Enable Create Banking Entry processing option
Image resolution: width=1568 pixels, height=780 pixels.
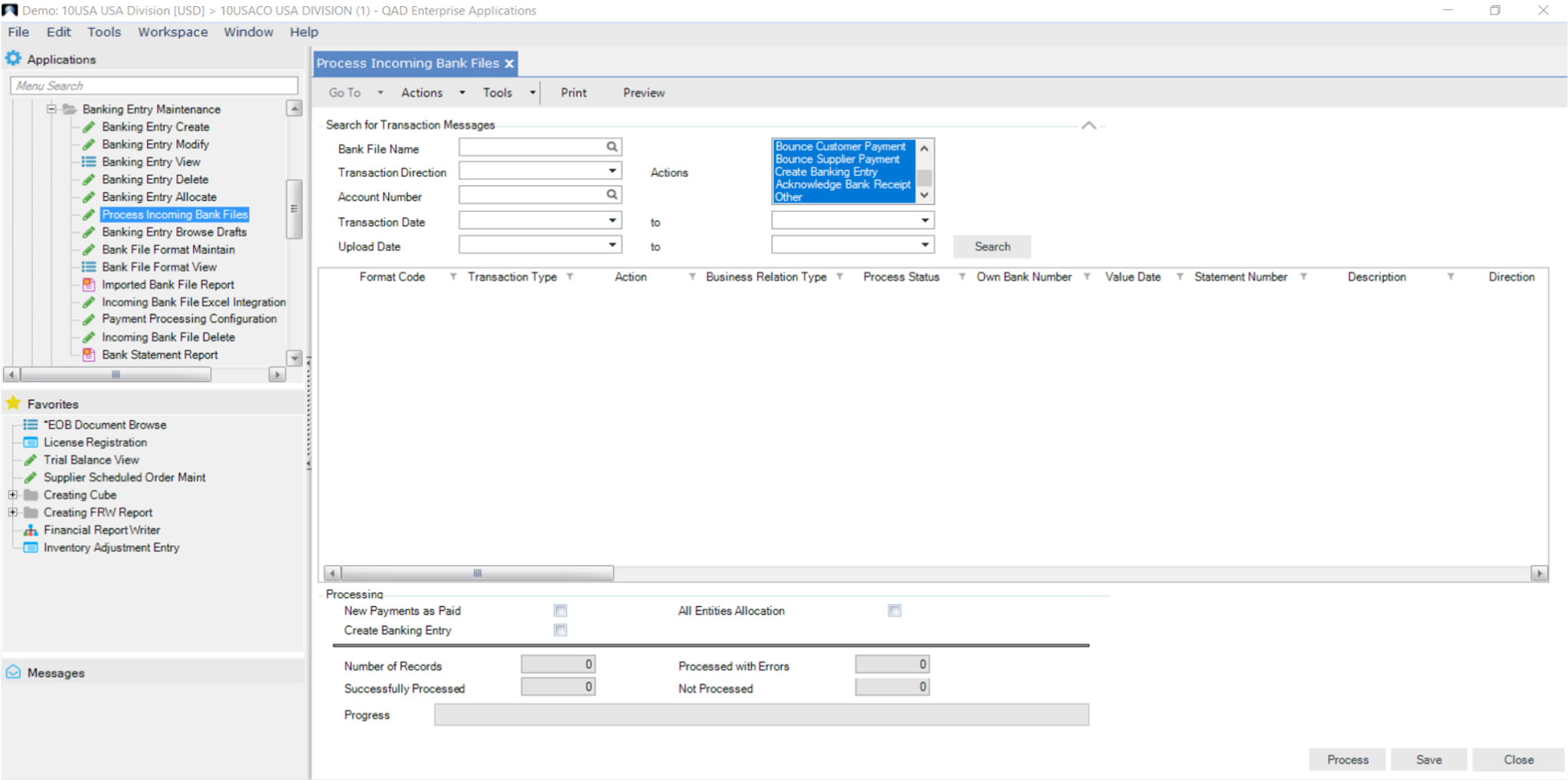(x=560, y=629)
